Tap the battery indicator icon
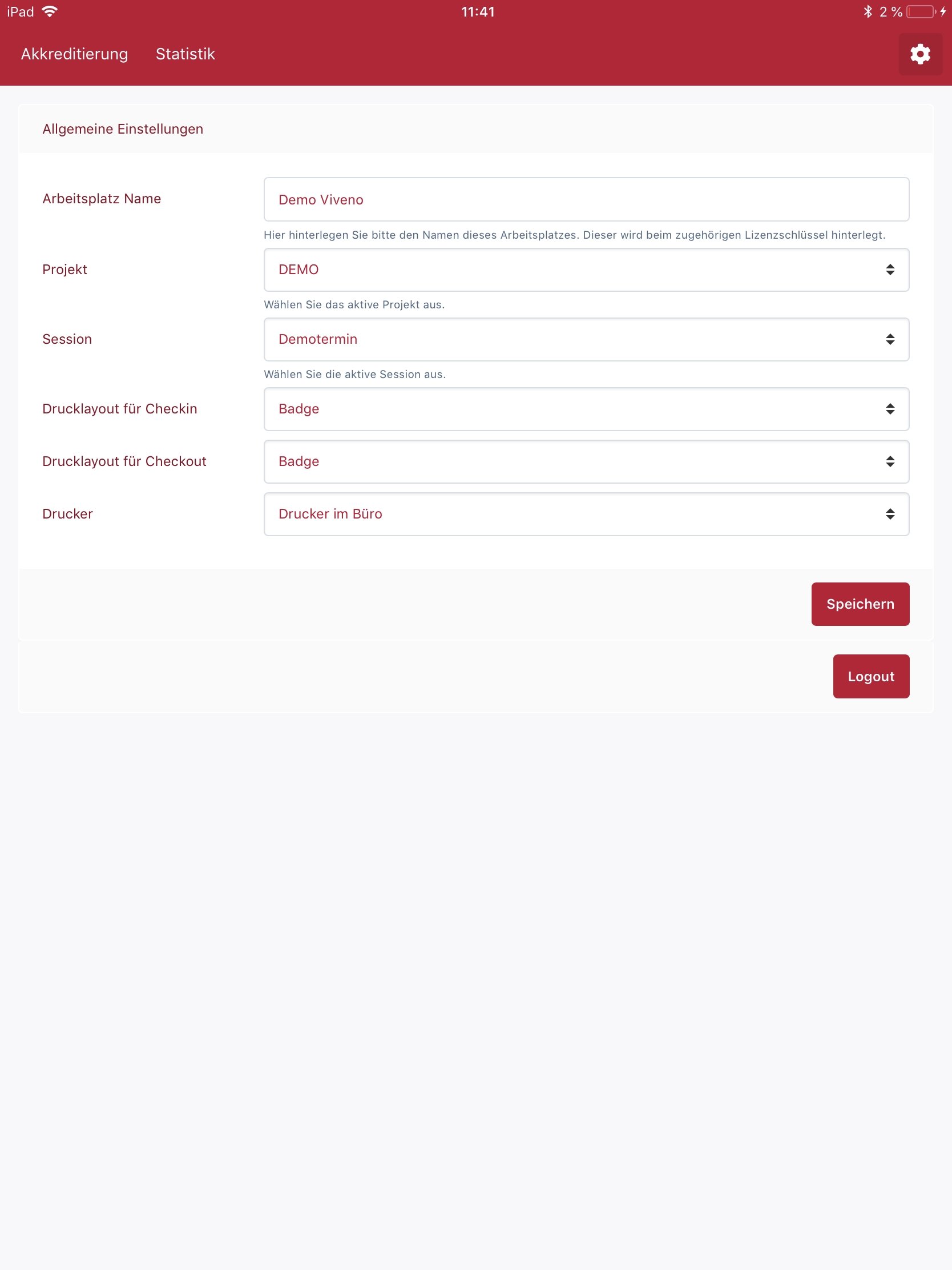The height and width of the screenshot is (1270, 952). (x=921, y=11)
